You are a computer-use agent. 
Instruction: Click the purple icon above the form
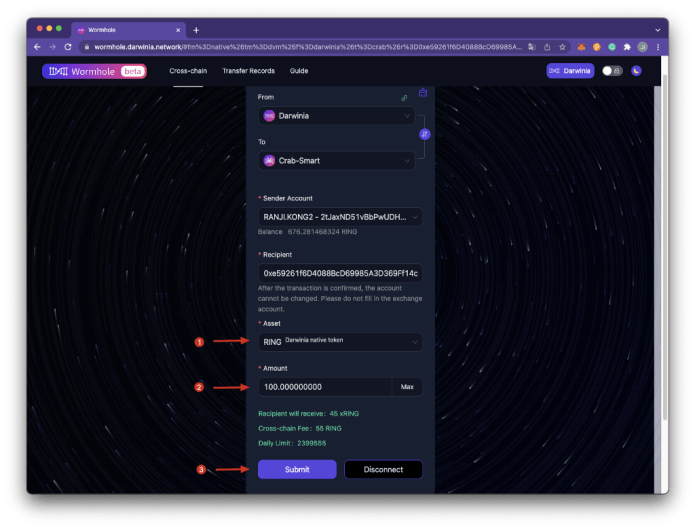tap(423, 93)
